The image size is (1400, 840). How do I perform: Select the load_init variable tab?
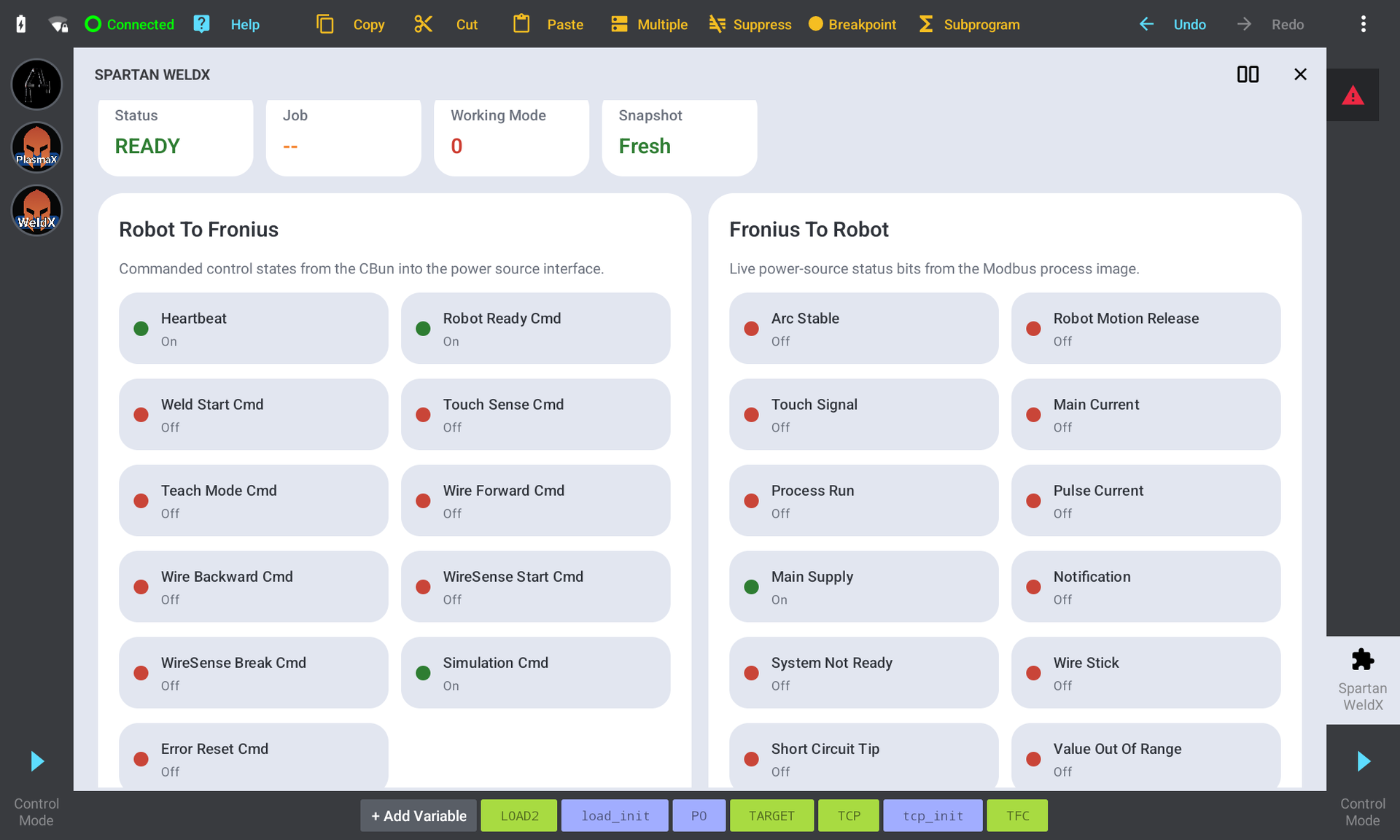[615, 815]
